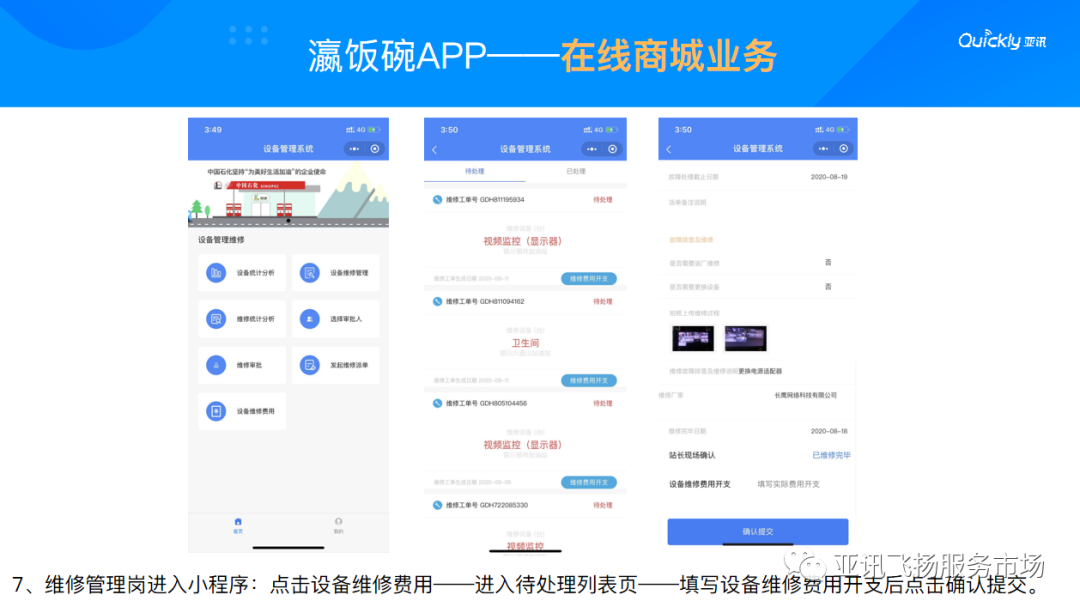Tap the 2020-08-19 deadline date value
The image size is (1080, 613).
[x=829, y=177]
